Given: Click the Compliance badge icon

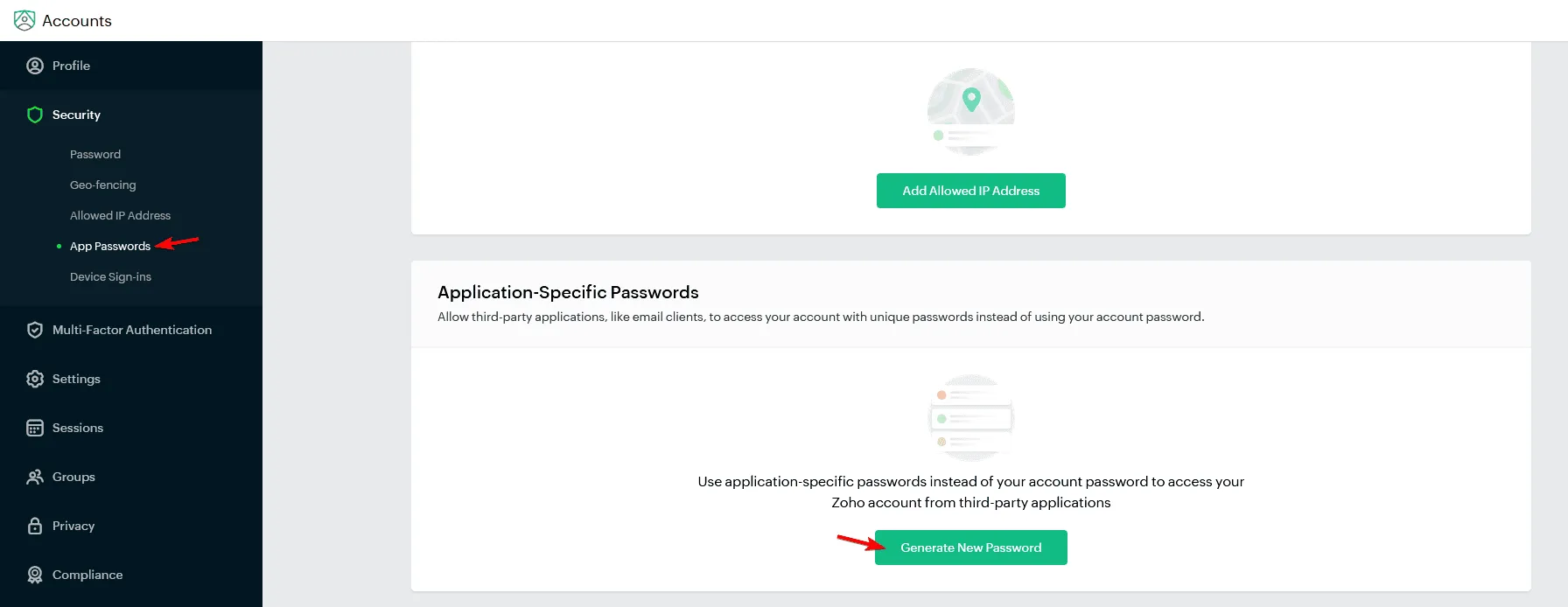Looking at the screenshot, I should (x=34, y=575).
